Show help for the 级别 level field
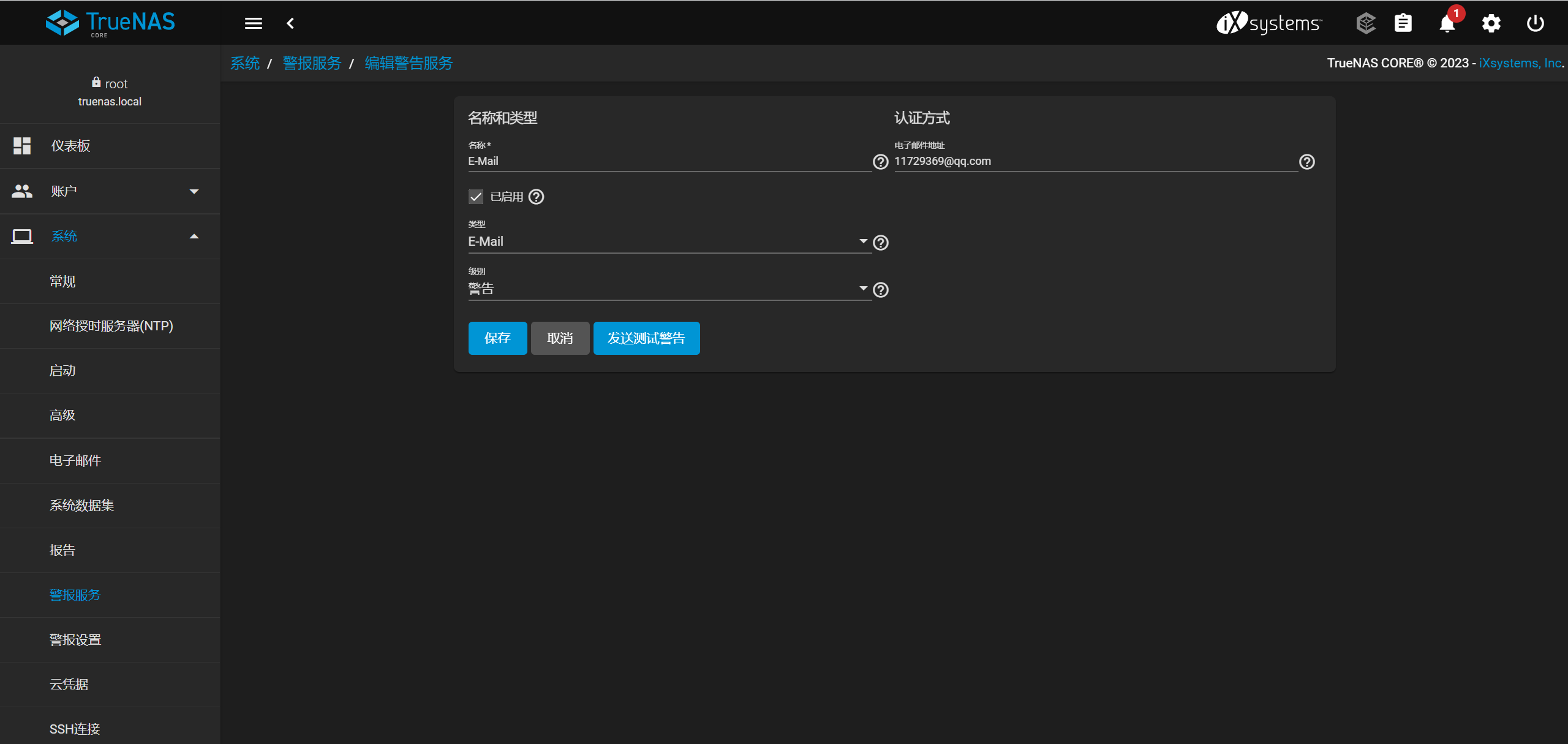Image resolution: width=1568 pixels, height=744 pixels. pos(880,290)
